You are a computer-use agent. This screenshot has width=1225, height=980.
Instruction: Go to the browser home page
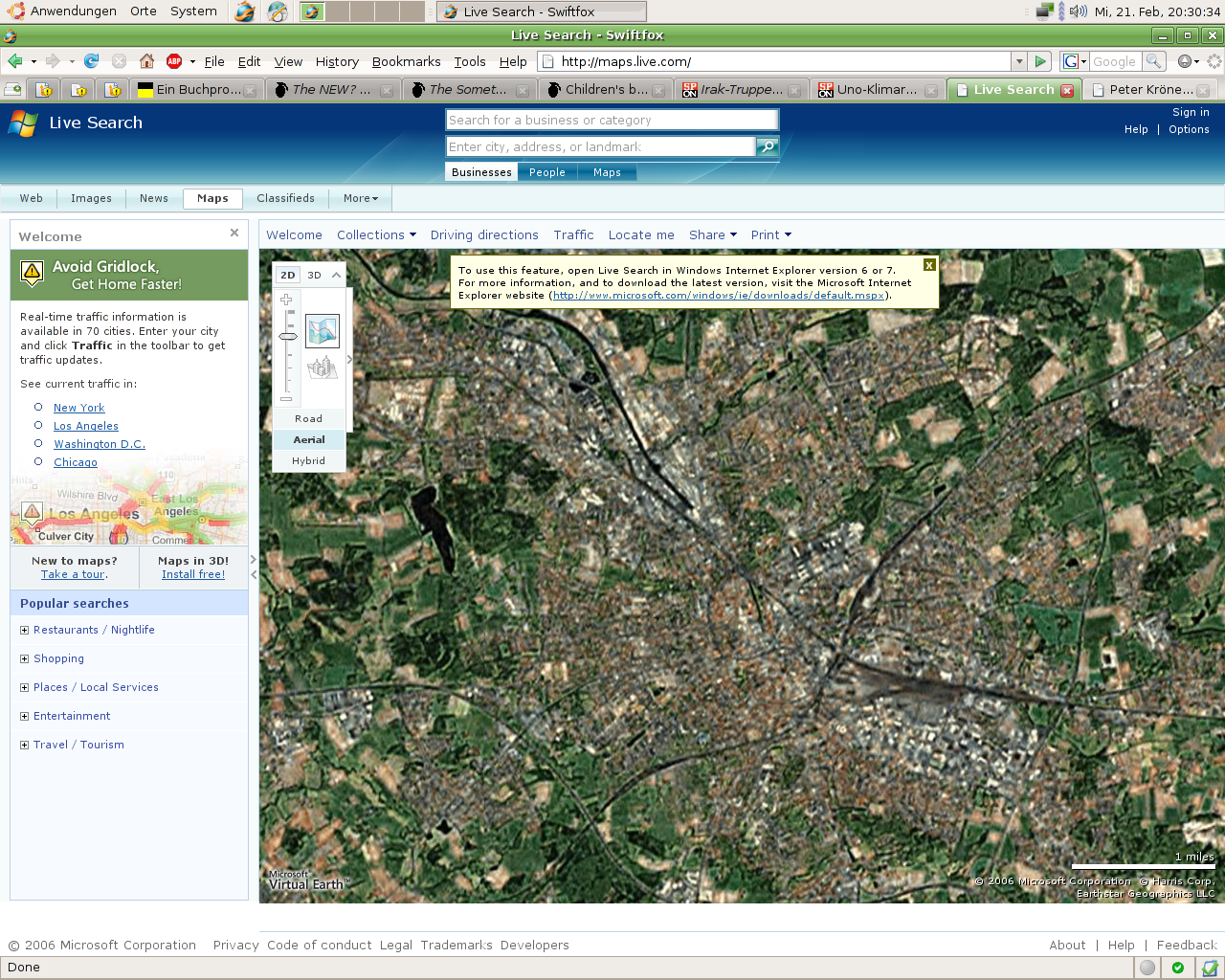146,61
